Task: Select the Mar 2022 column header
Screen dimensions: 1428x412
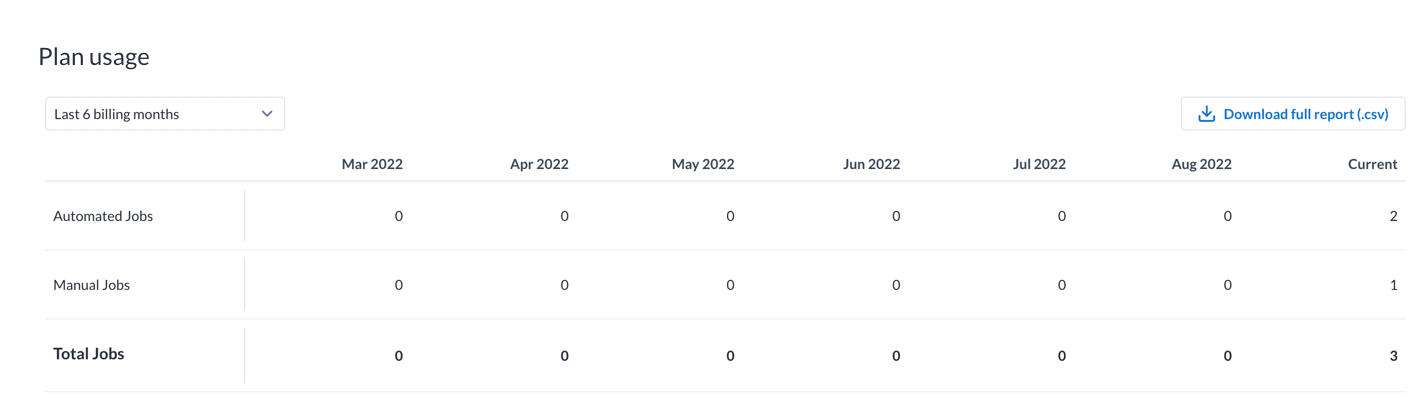Action: [x=372, y=164]
